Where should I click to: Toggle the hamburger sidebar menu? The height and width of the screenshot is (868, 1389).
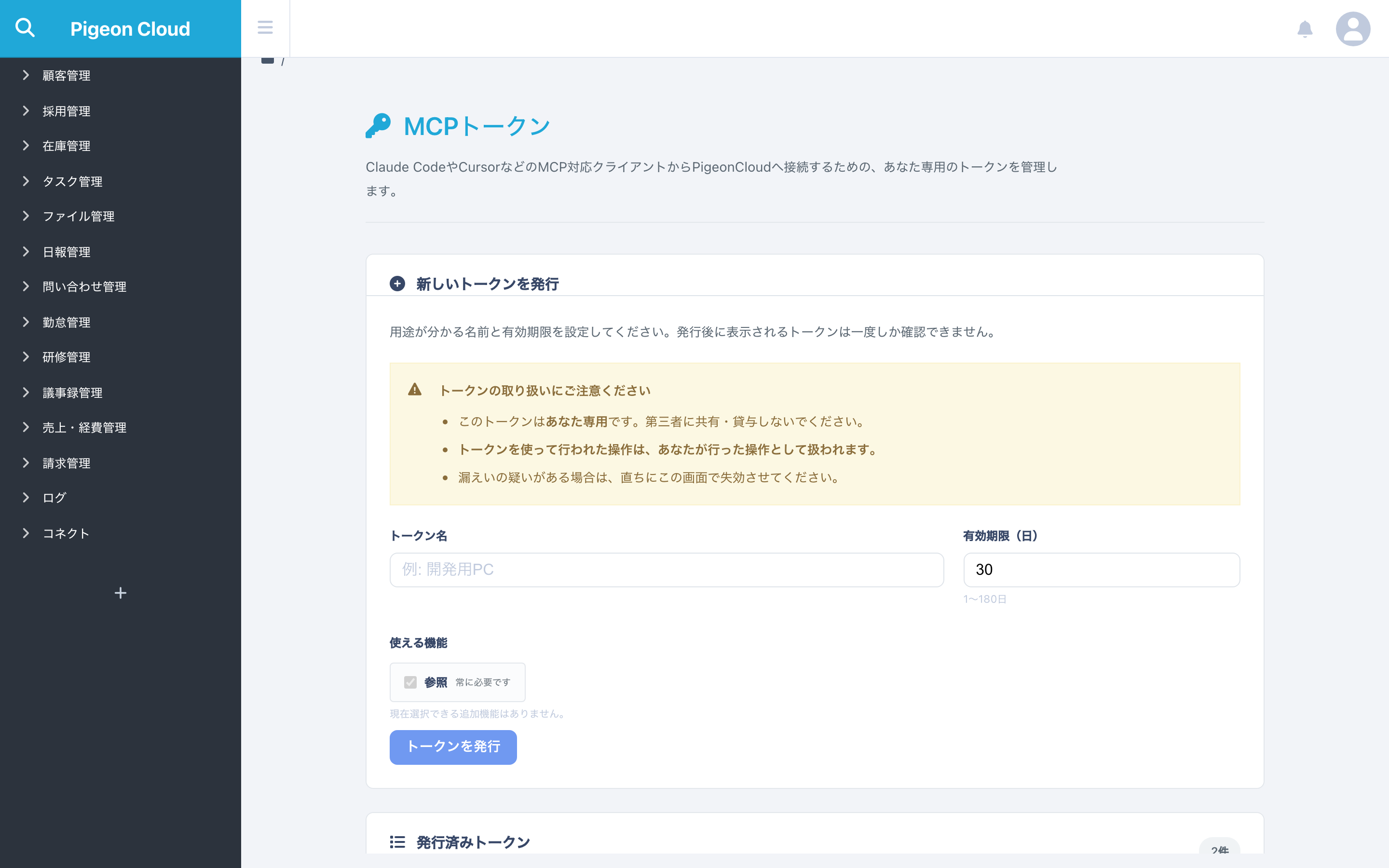[x=265, y=27]
